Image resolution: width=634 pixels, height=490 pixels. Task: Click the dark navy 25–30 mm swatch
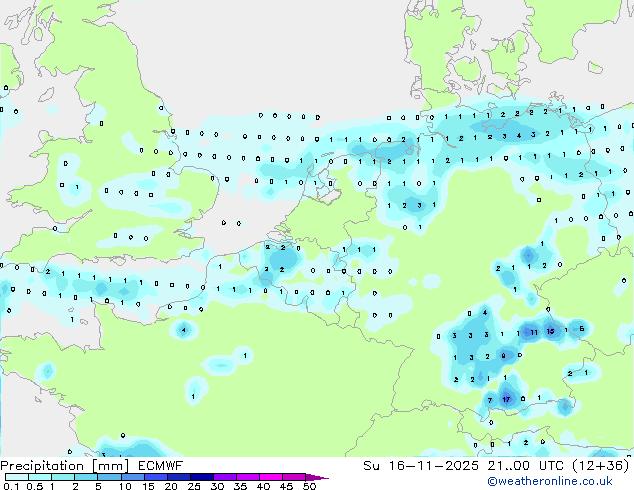pyautogui.click(x=201, y=477)
